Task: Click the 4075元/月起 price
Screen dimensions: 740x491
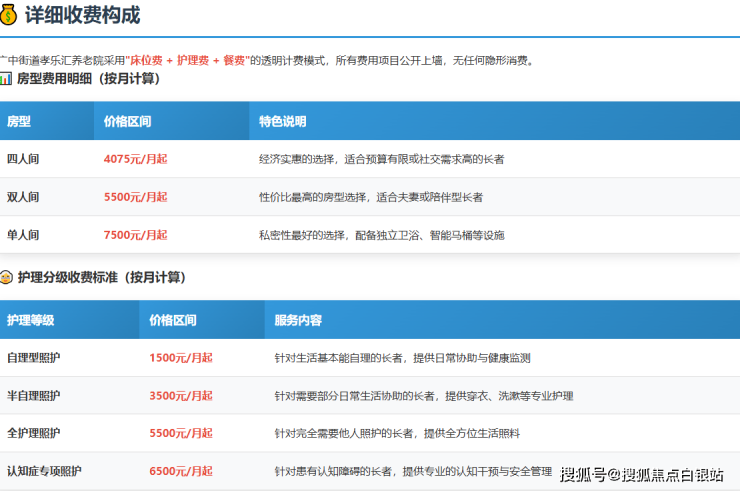Action: coord(135,159)
